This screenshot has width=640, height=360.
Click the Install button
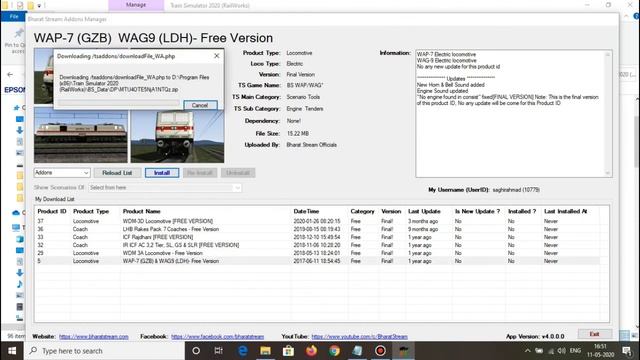[x=162, y=173]
